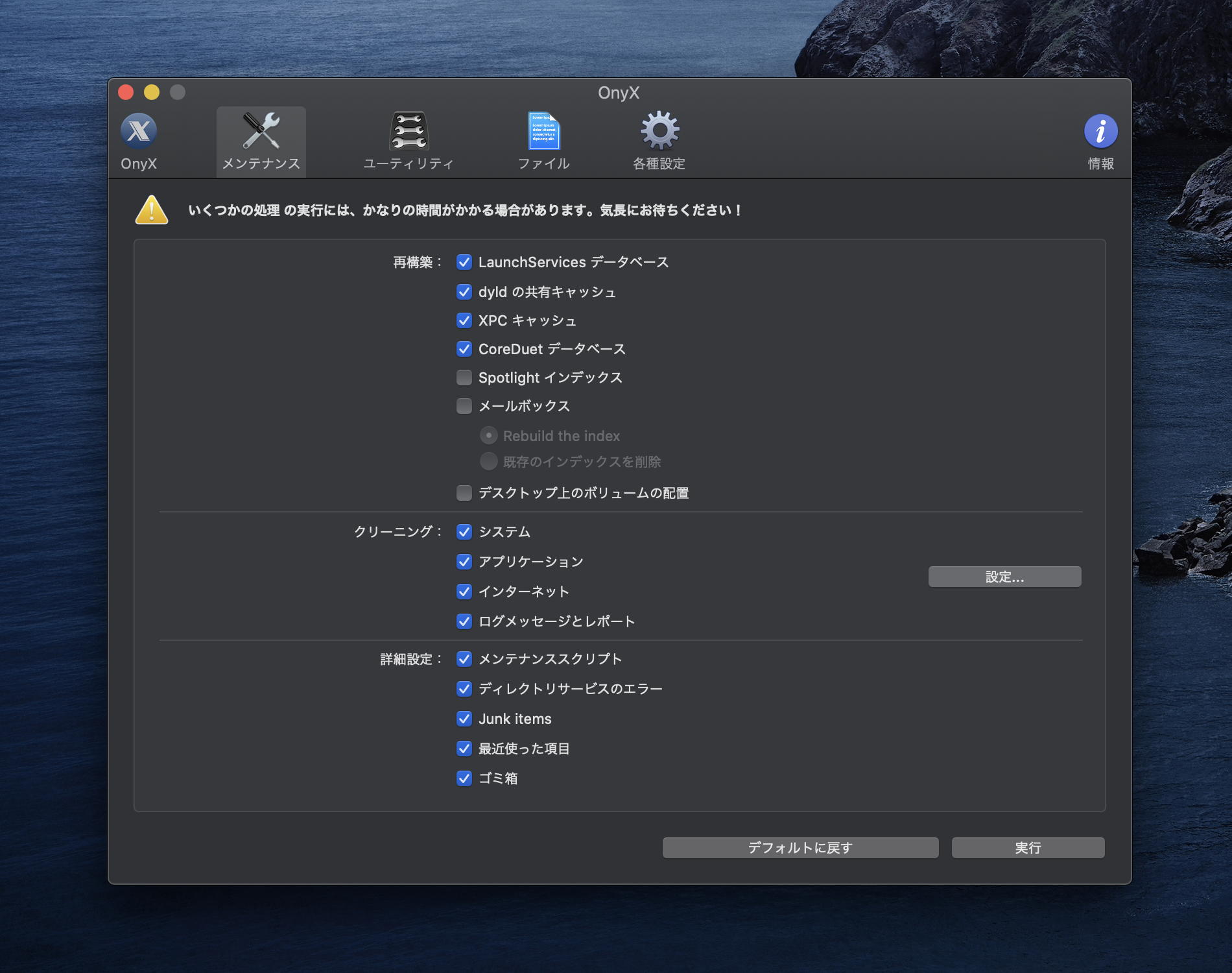Click the warning message about long processing
This screenshot has height=973, width=1232.
click(465, 210)
